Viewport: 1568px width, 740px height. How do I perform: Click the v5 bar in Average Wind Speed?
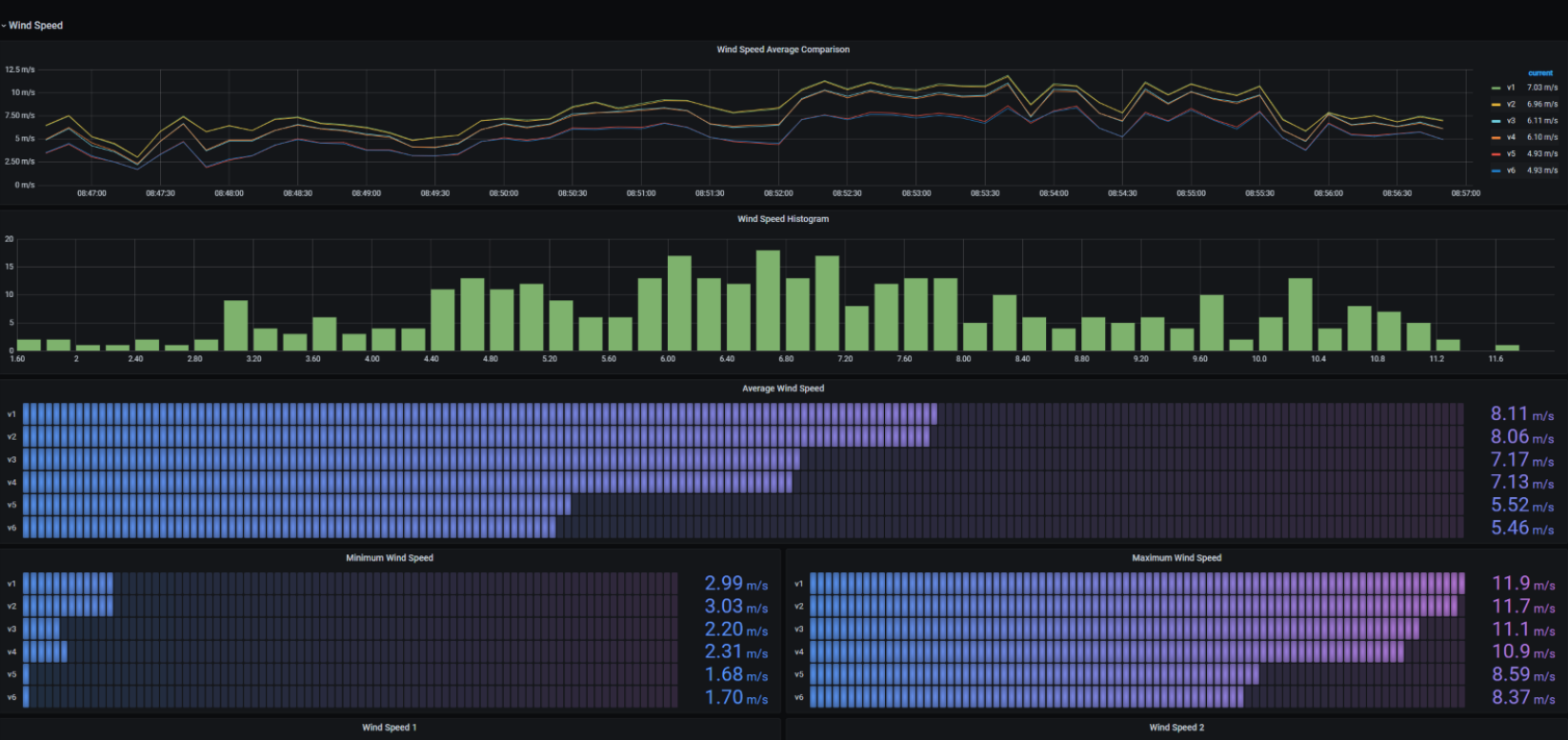point(297,505)
